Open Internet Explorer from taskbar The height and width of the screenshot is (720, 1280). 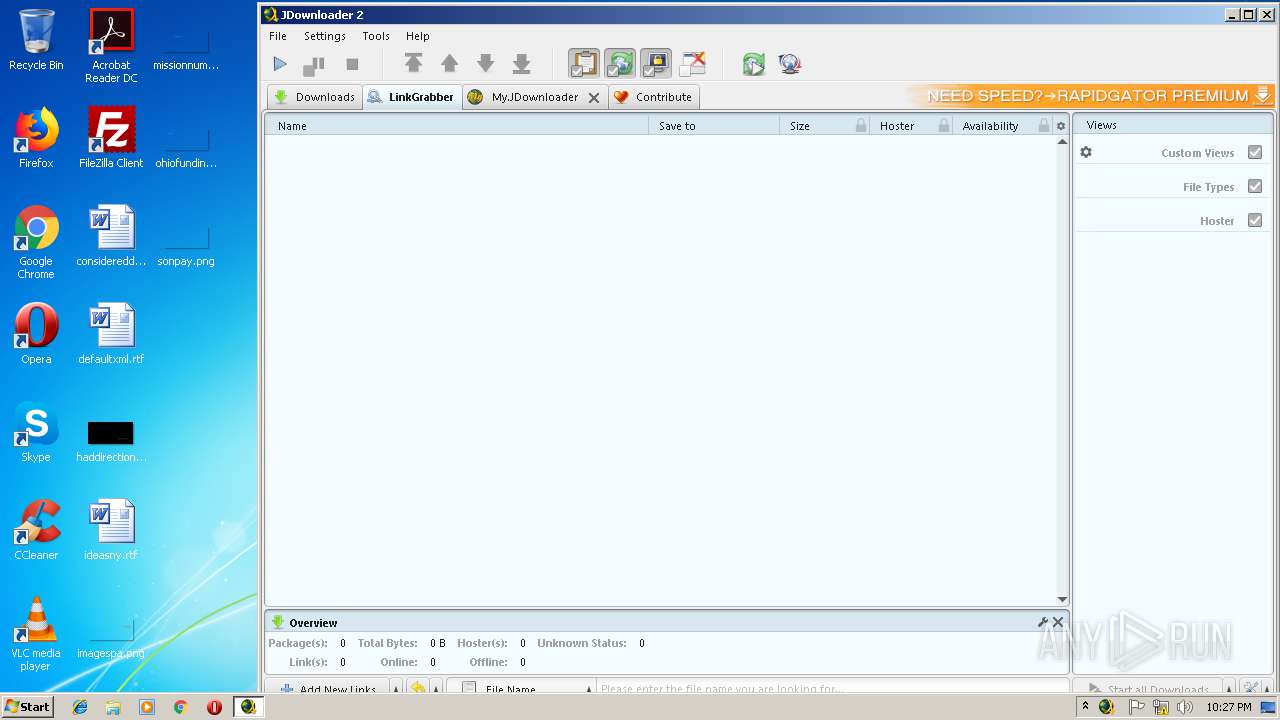[80, 707]
